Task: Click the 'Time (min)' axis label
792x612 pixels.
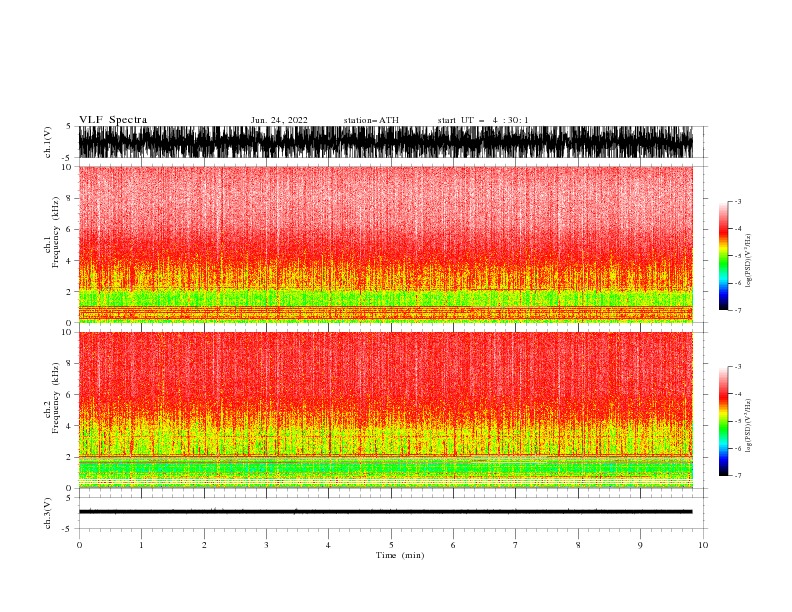Action: coord(400,555)
